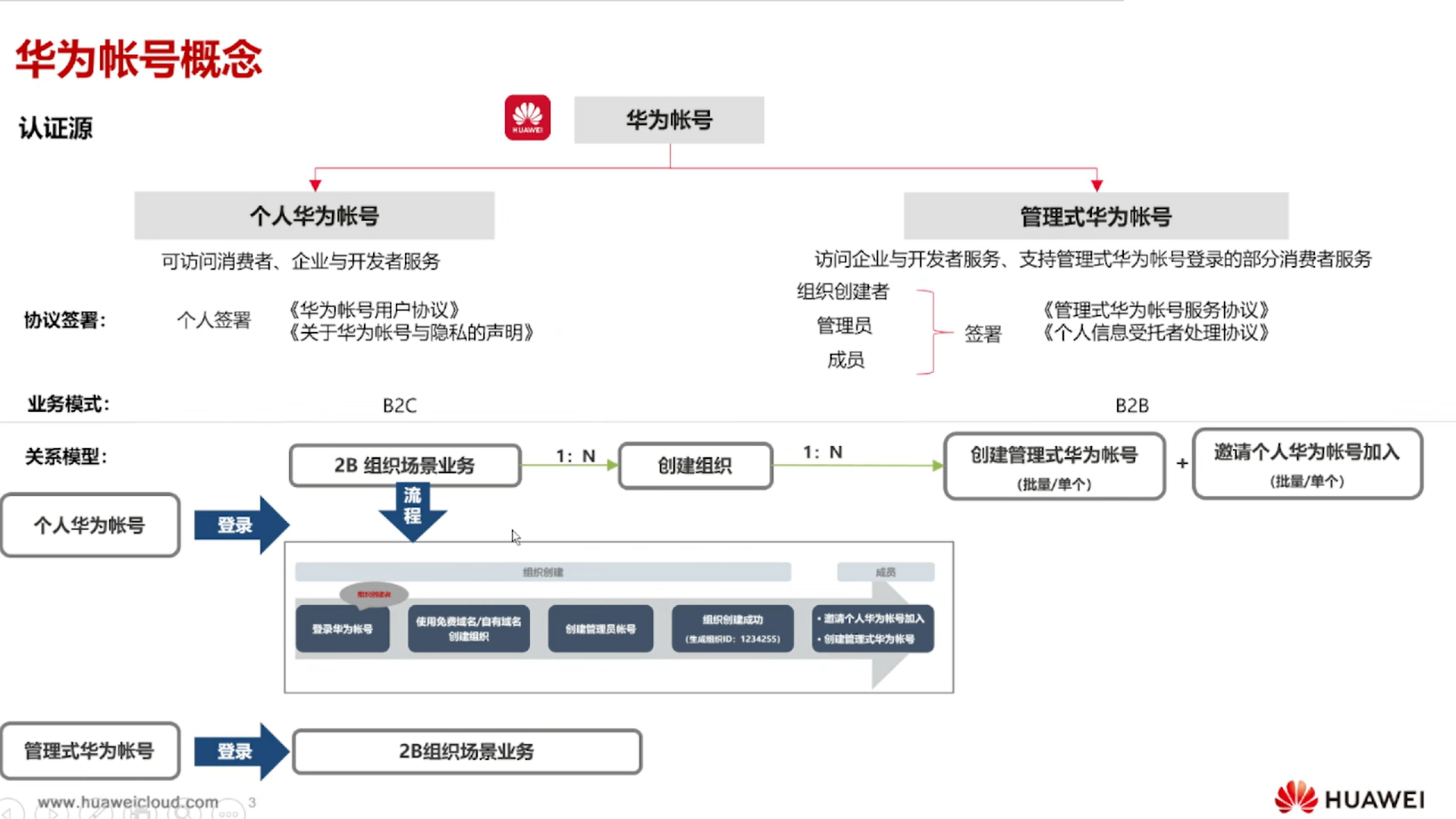Click the www.huaweicloud.com link text
Viewport: 1456px width, 819px height.
tap(127, 802)
